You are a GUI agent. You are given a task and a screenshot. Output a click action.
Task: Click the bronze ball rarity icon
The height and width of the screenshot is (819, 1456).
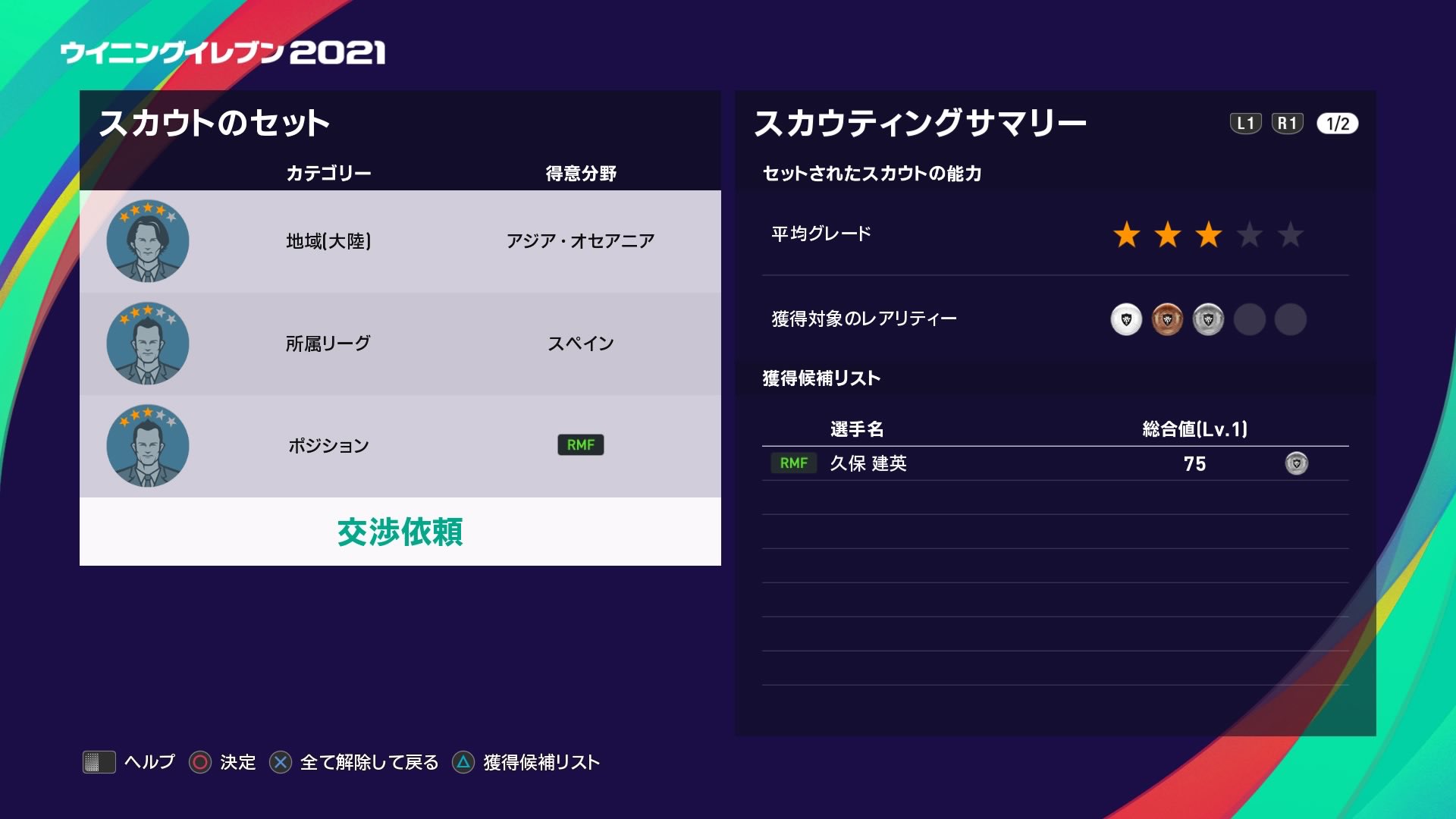[x=1167, y=319]
